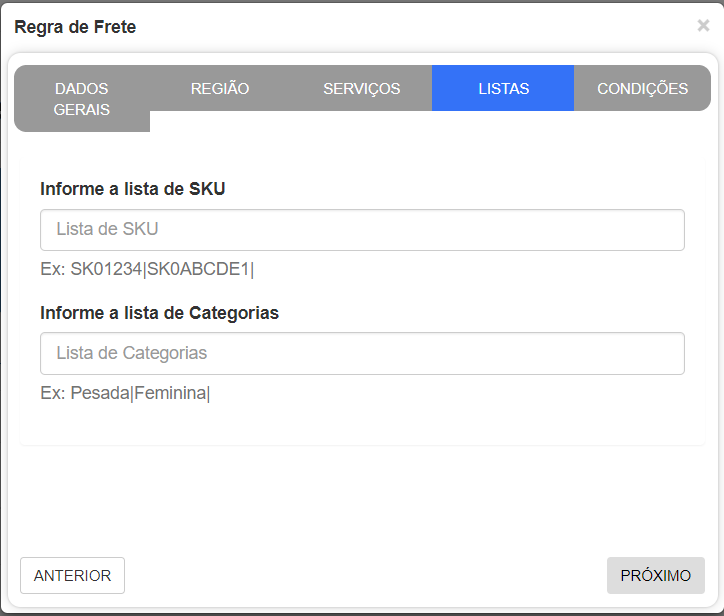724x616 pixels.
Task: Click the Próximo button
Action: coord(655,576)
